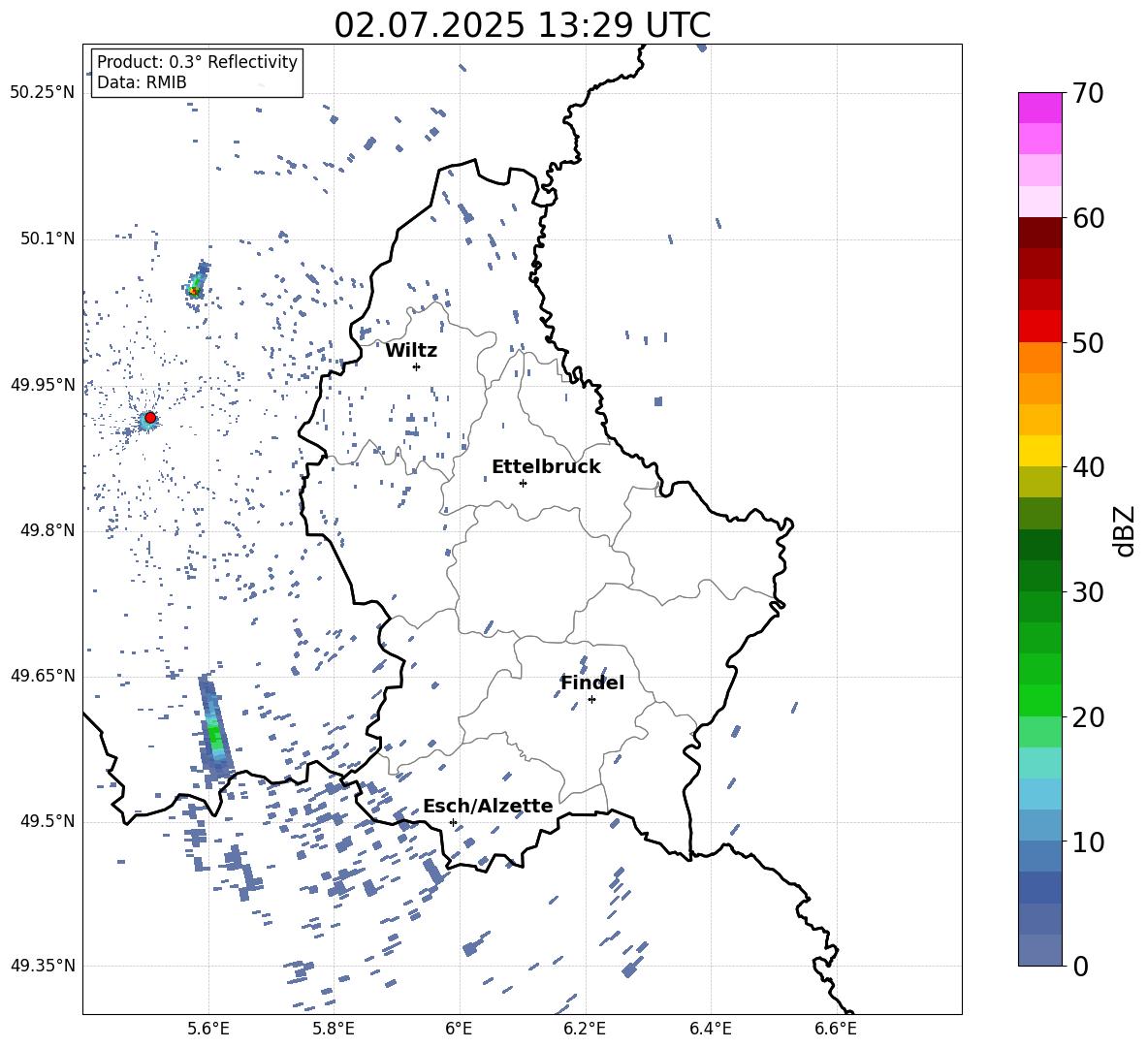
Task: Select the Esch/Alzette city label
Action: click(x=488, y=806)
